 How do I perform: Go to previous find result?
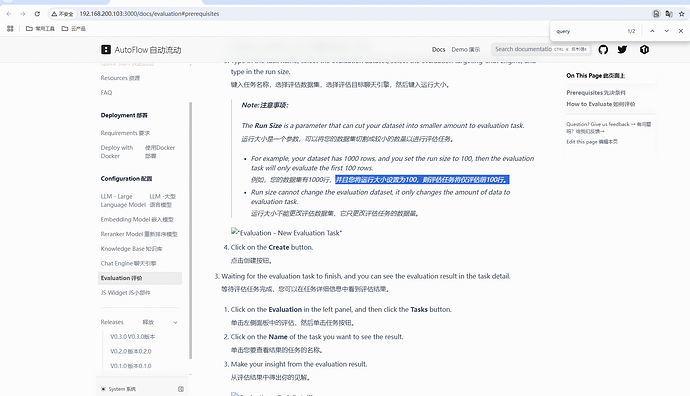coord(652,31)
